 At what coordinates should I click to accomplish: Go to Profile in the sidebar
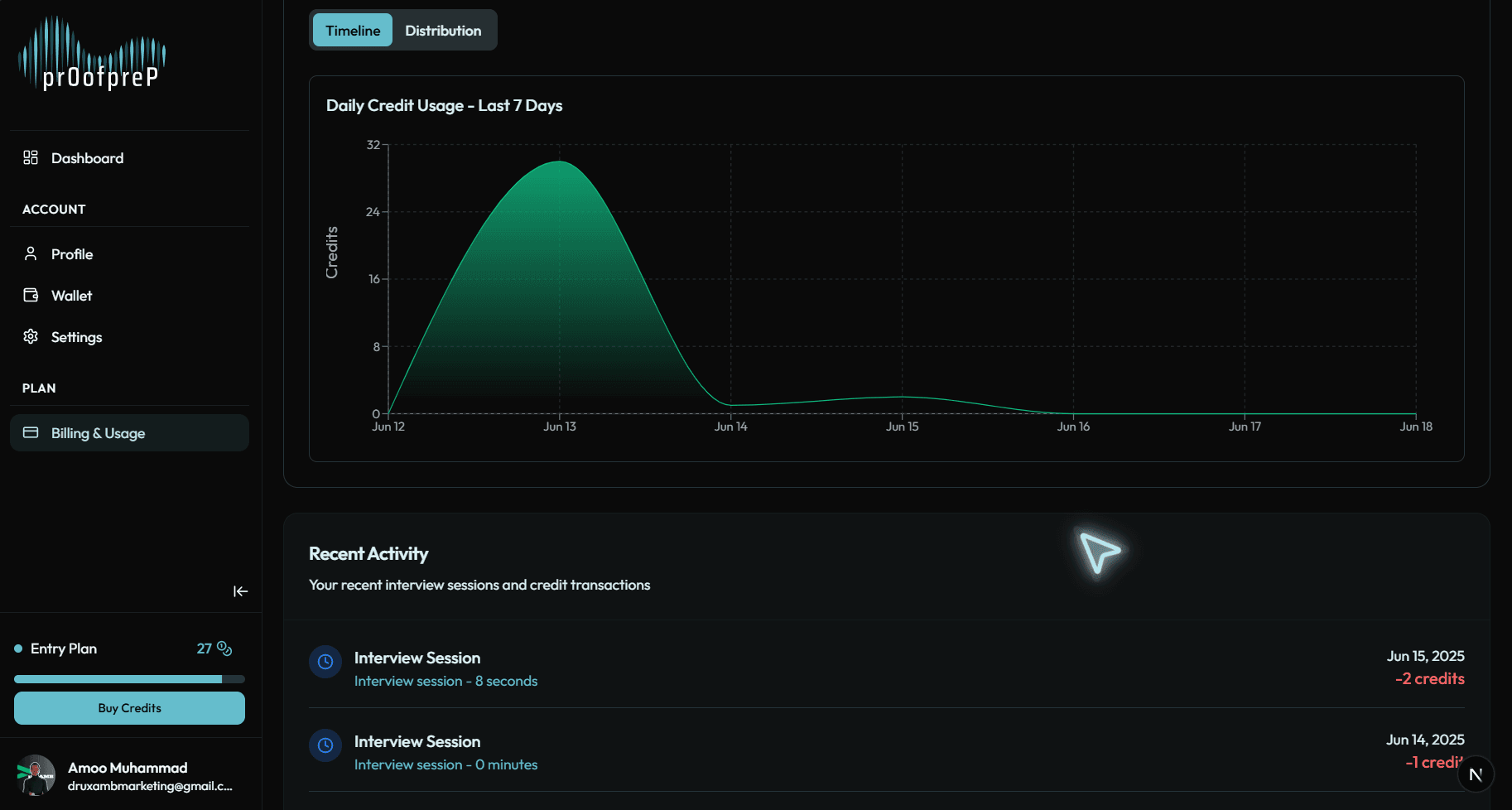click(x=129, y=253)
